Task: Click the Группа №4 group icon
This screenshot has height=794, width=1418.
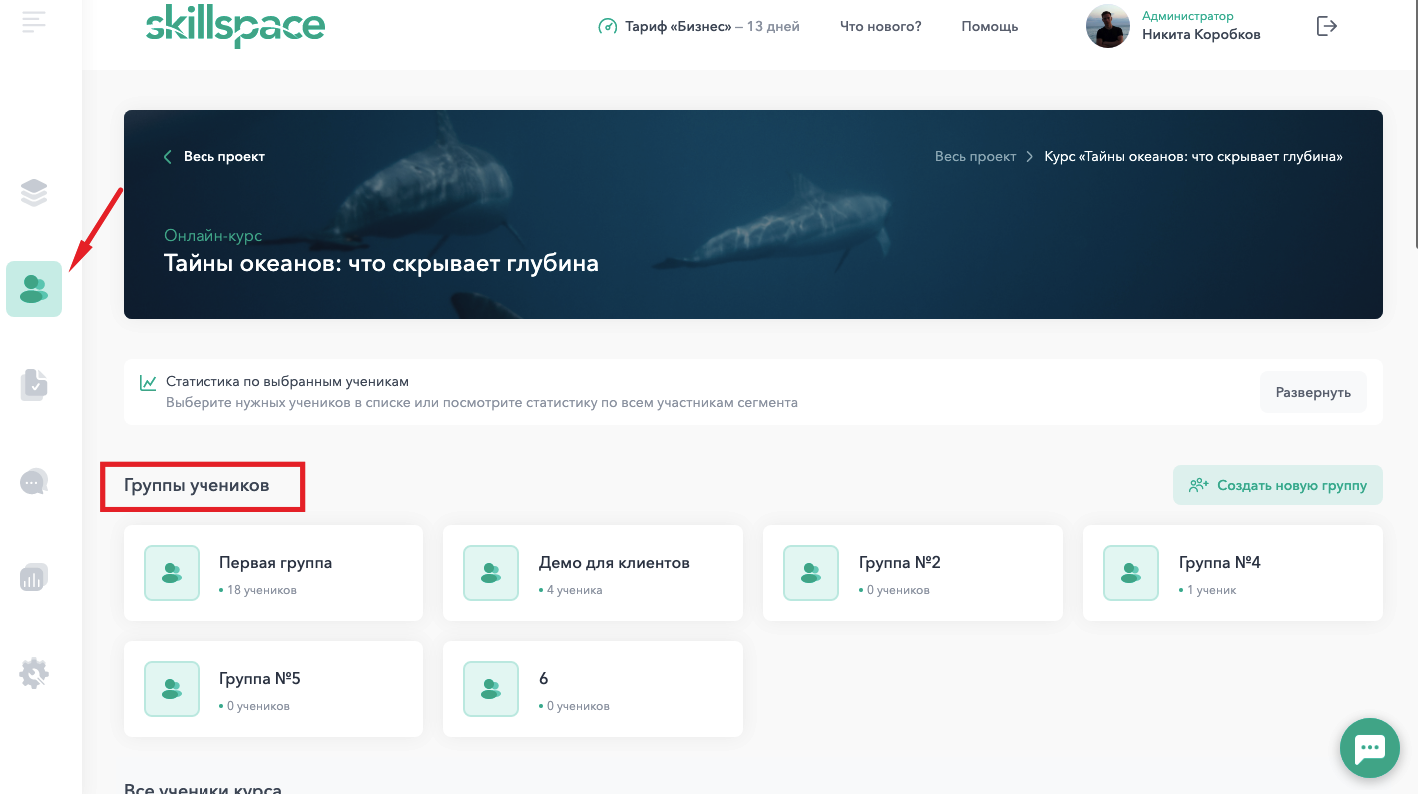Action: tap(1131, 573)
